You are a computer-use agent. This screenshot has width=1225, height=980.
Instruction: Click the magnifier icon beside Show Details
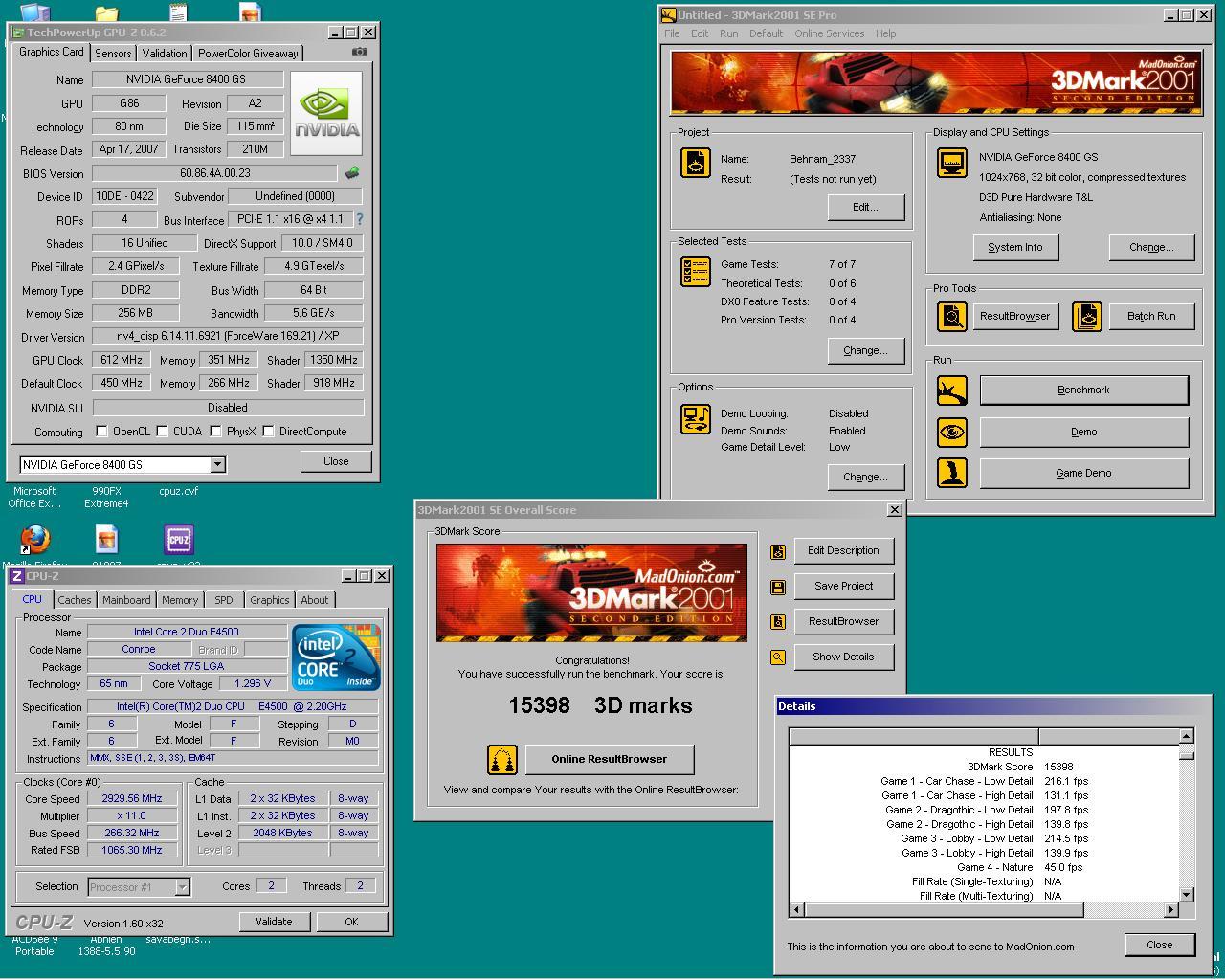778,657
